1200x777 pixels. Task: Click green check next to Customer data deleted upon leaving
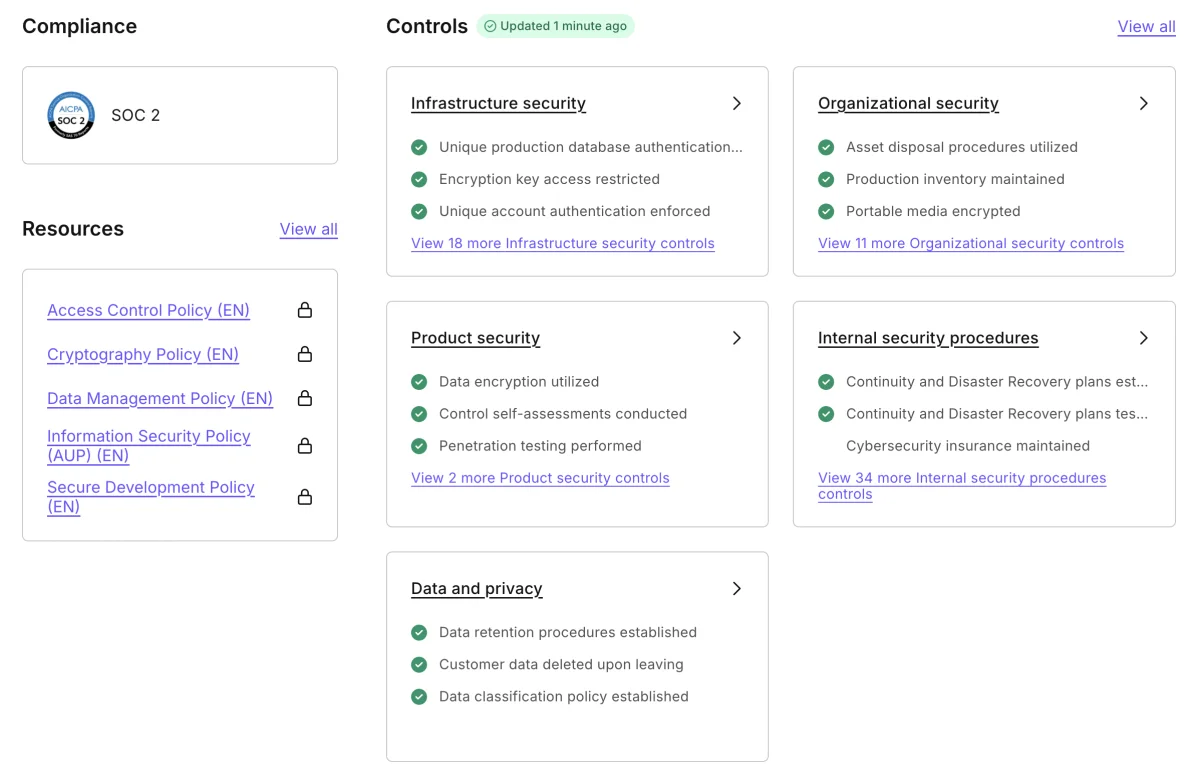coord(419,664)
